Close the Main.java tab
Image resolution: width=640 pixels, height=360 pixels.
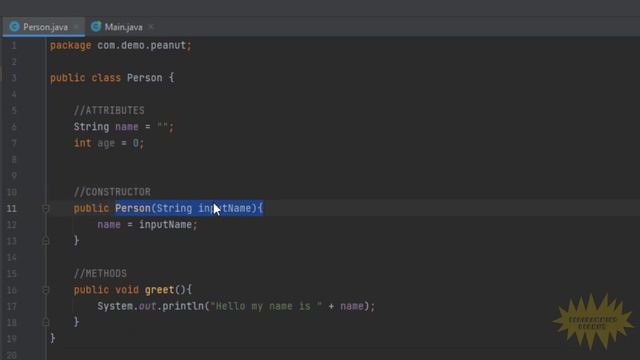pyautogui.click(x=151, y=27)
